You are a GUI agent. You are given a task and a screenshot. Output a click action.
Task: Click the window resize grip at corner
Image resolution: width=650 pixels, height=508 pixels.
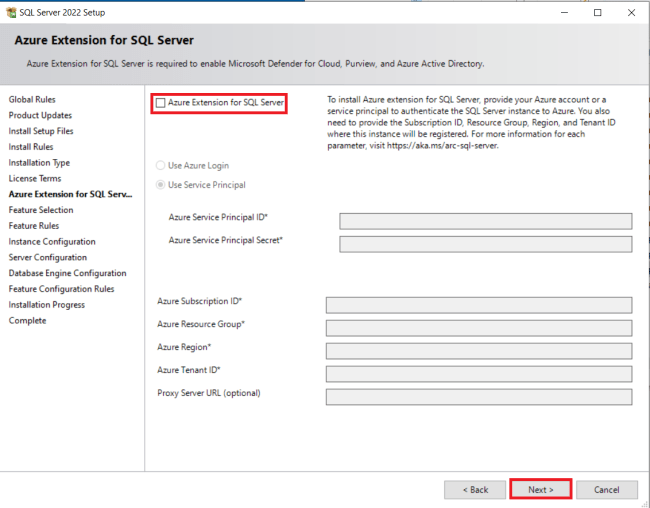click(x=645, y=503)
